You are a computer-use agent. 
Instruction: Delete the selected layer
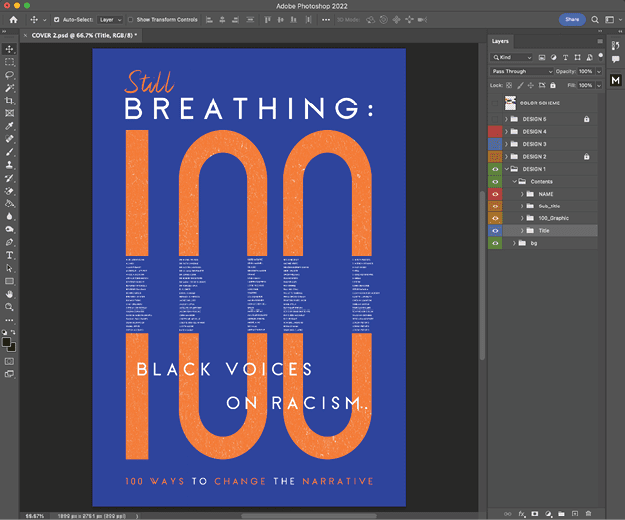click(x=588, y=514)
